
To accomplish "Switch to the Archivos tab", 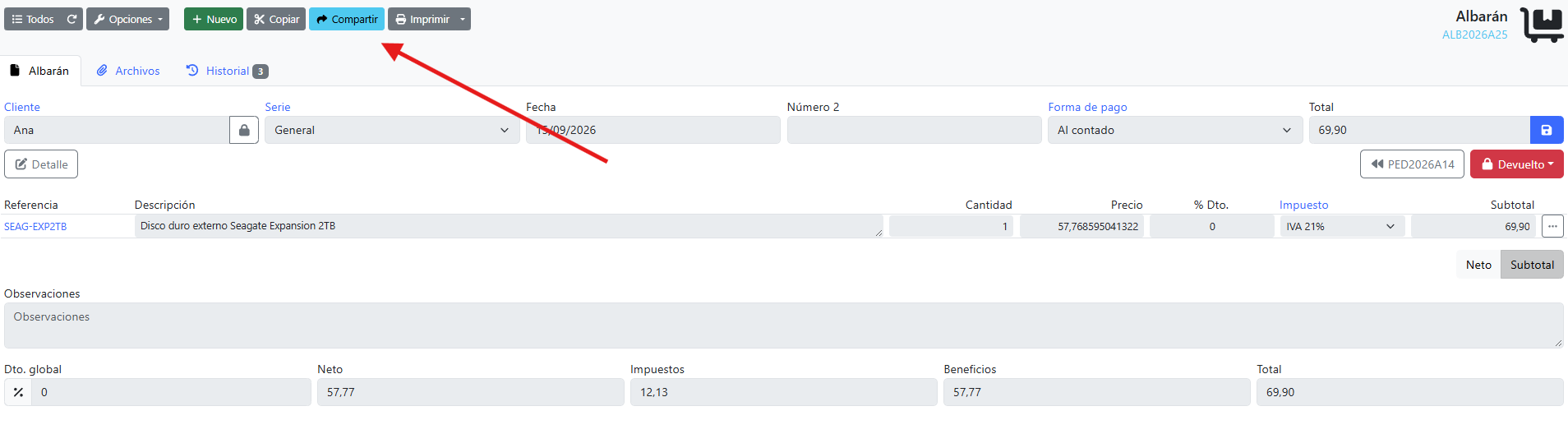I will tap(128, 71).
